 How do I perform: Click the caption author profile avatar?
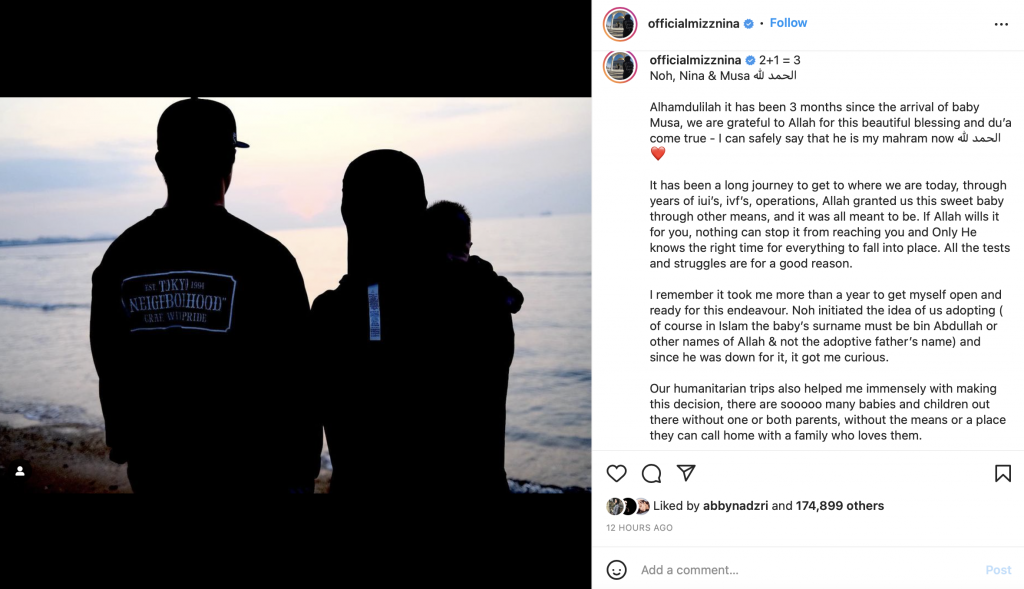pyautogui.click(x=620, y=66)
